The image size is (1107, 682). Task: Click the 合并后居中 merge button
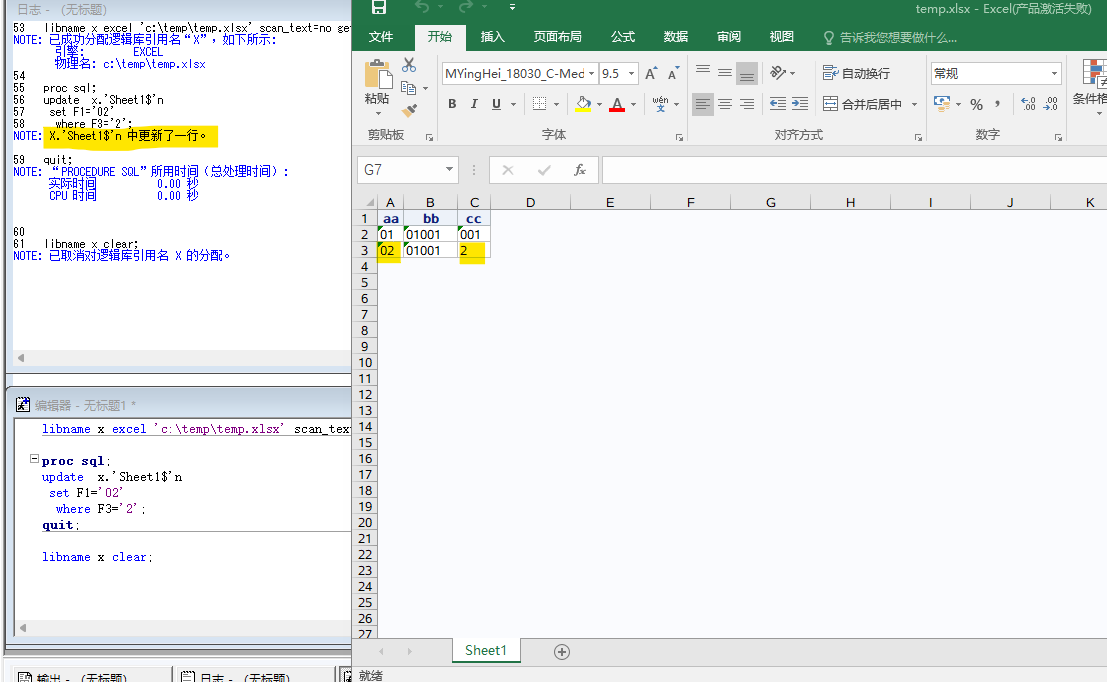coord(863,104)
